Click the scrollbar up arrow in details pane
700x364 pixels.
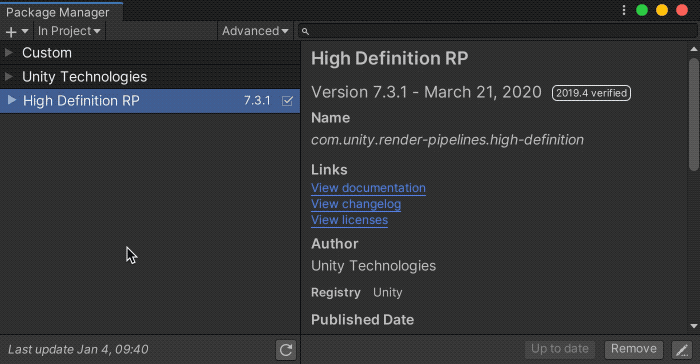[x=694, y=49]
